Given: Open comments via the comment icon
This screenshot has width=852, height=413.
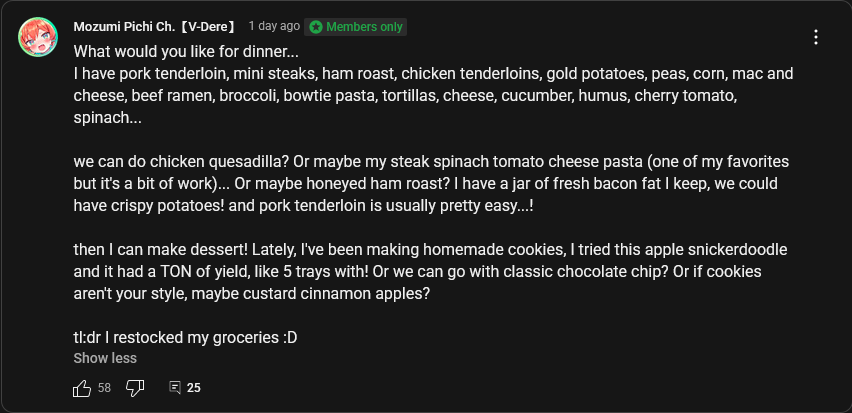Looking at the screenshot, I should [x=175, y=388].
